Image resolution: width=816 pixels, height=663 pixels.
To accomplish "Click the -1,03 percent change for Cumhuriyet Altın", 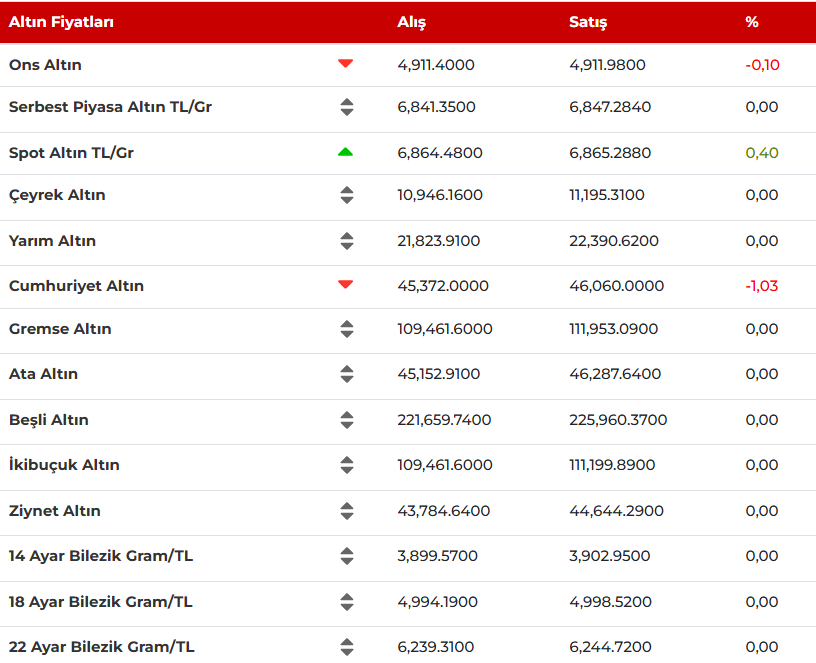I will [x=761, y=286].
